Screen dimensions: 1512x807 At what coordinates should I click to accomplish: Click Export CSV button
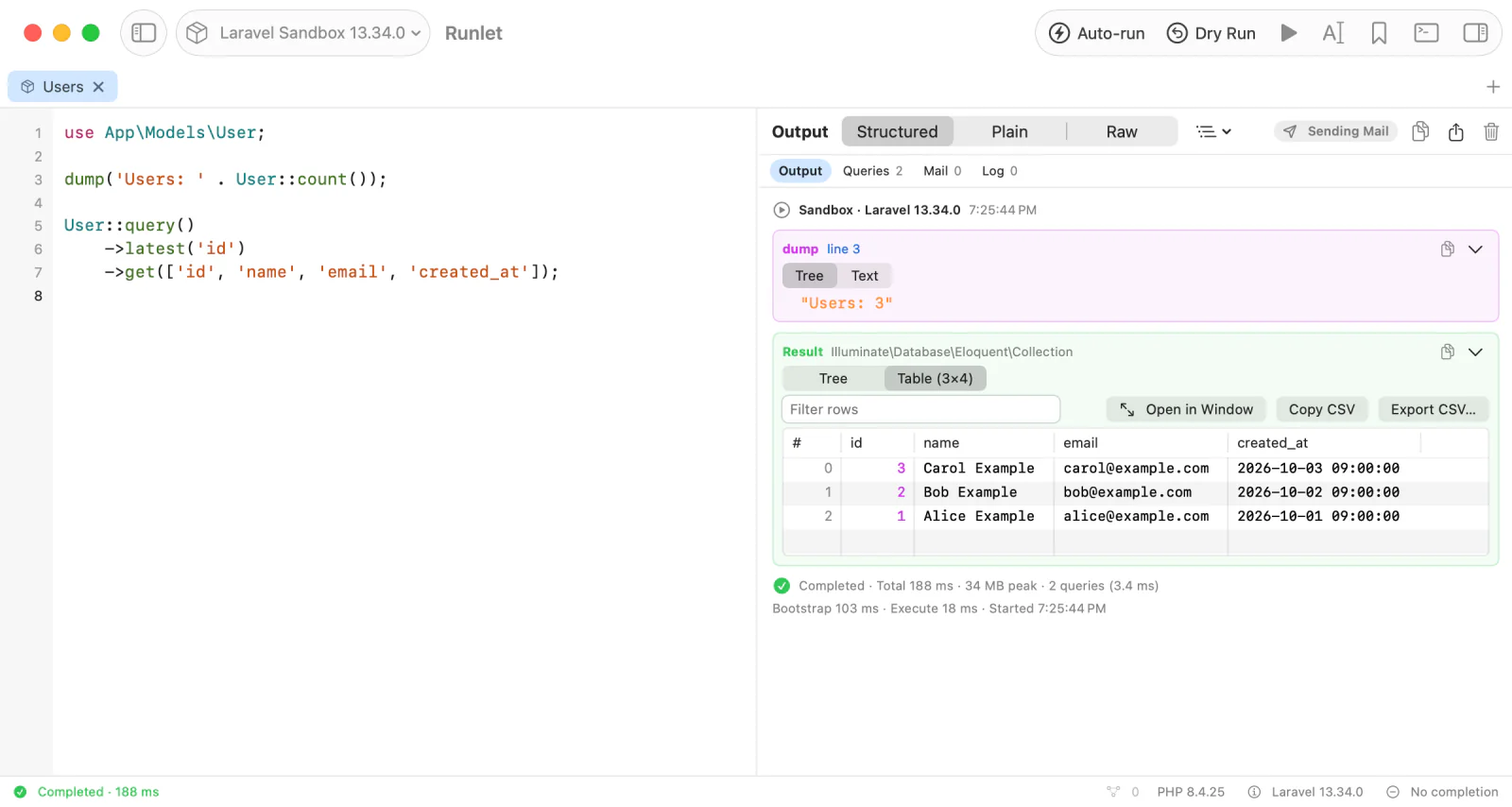tap(1433, 409)
